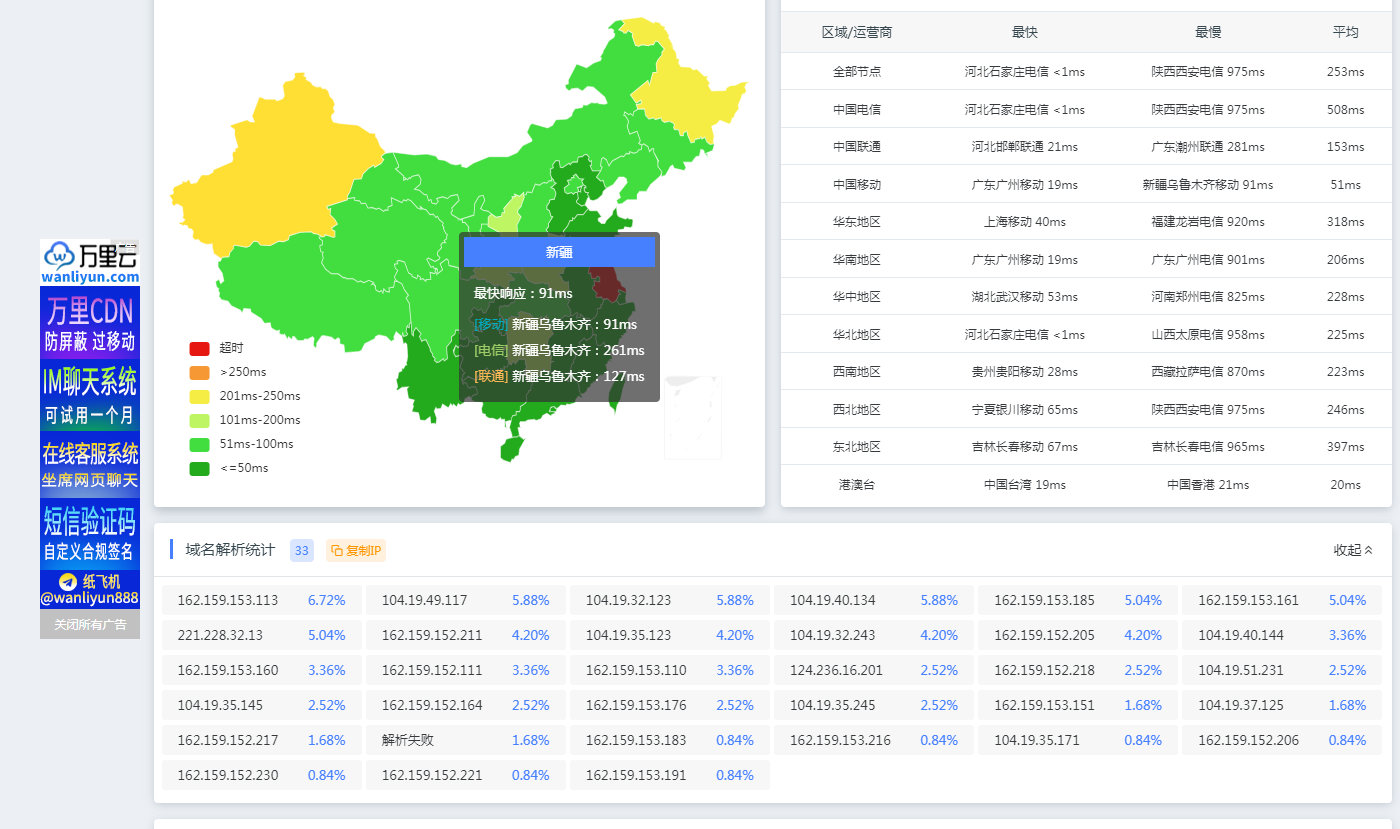Collapse the domain resolution statistics panel
The image size is (1400, 829).
pyautogui.click(x=1353, y=550)
